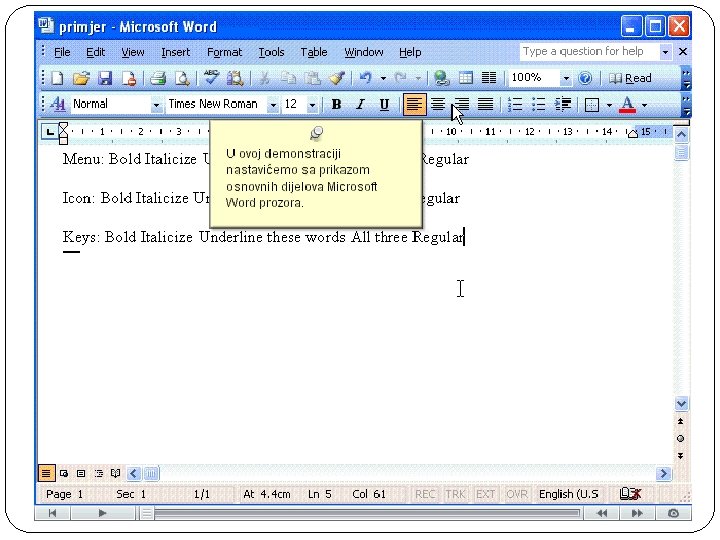
Task: Create a new blank document
Action: click(58, 79)
